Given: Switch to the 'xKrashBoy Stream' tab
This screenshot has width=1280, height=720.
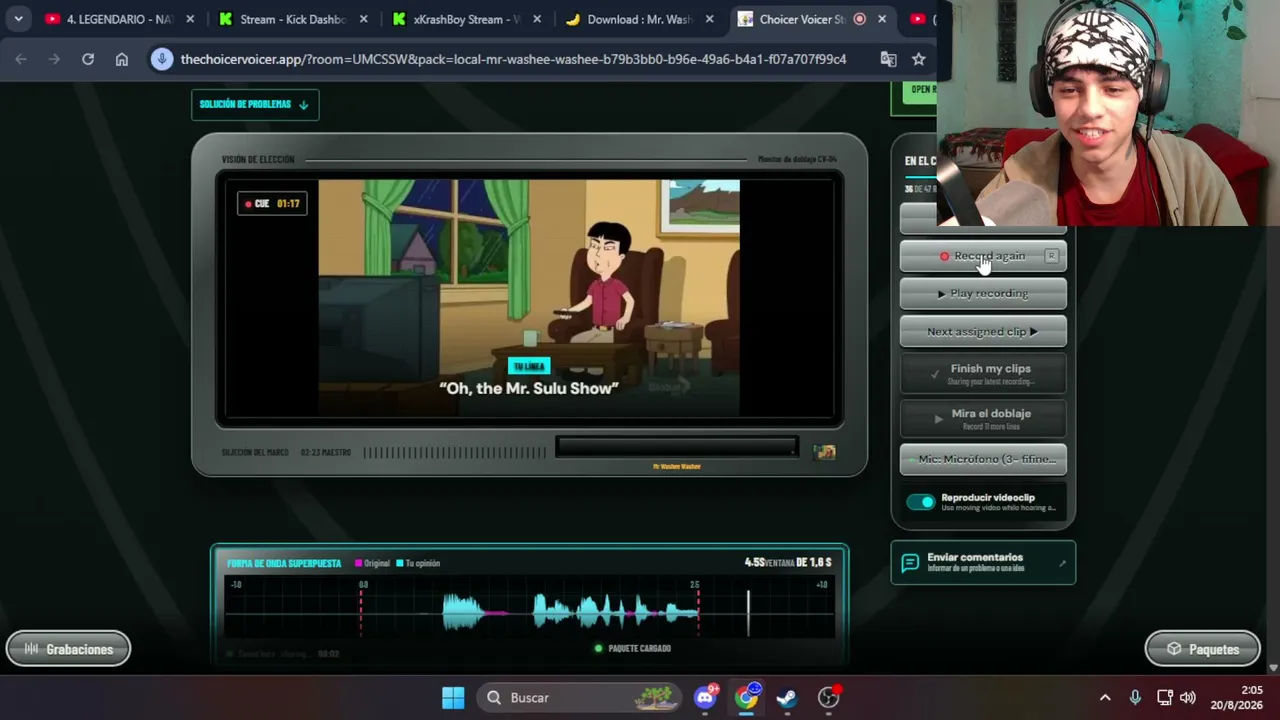Looking at the screenshot, I should [x=456, y=19].
